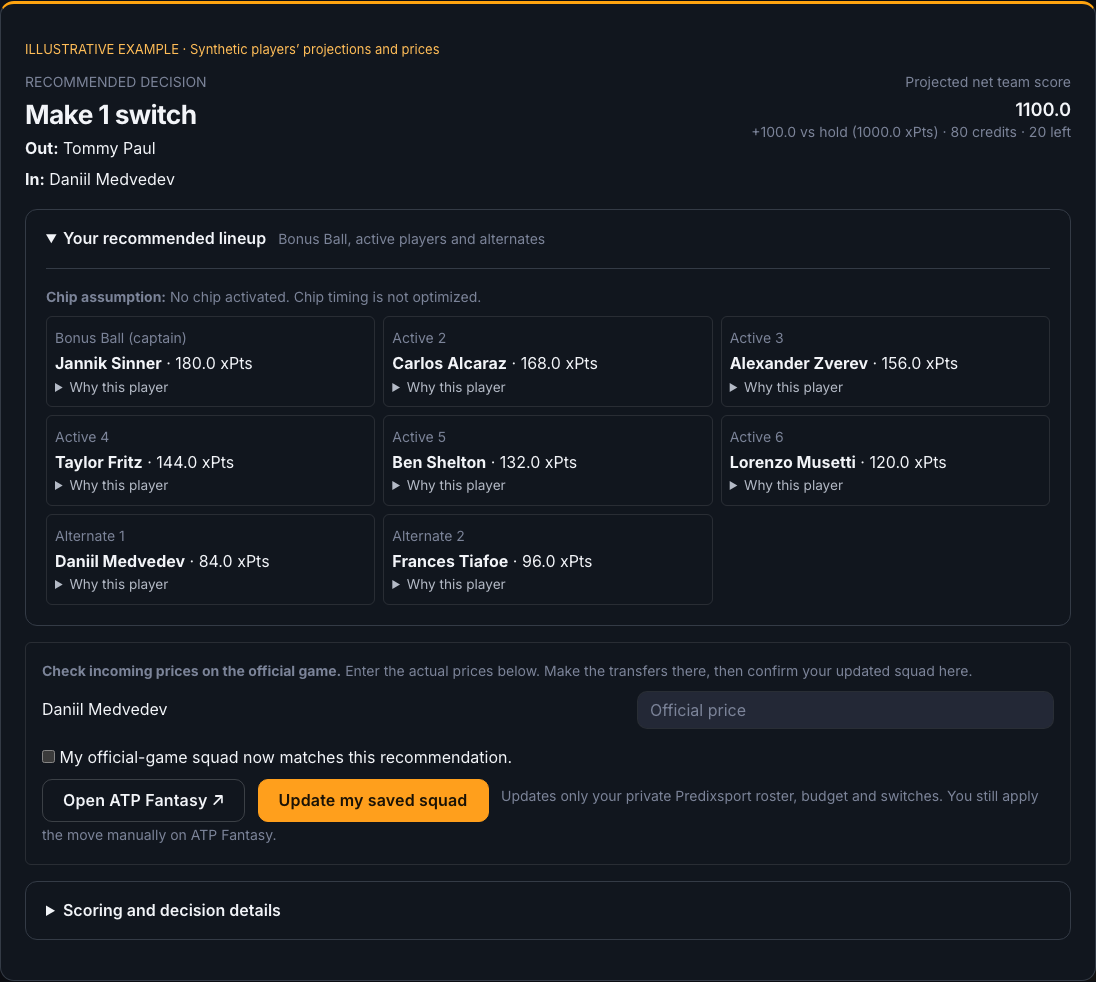Click Daniil Medvedev 84.0 xPts text
The height and width of the screenshot is (982, 1096).
coord(162,561)
